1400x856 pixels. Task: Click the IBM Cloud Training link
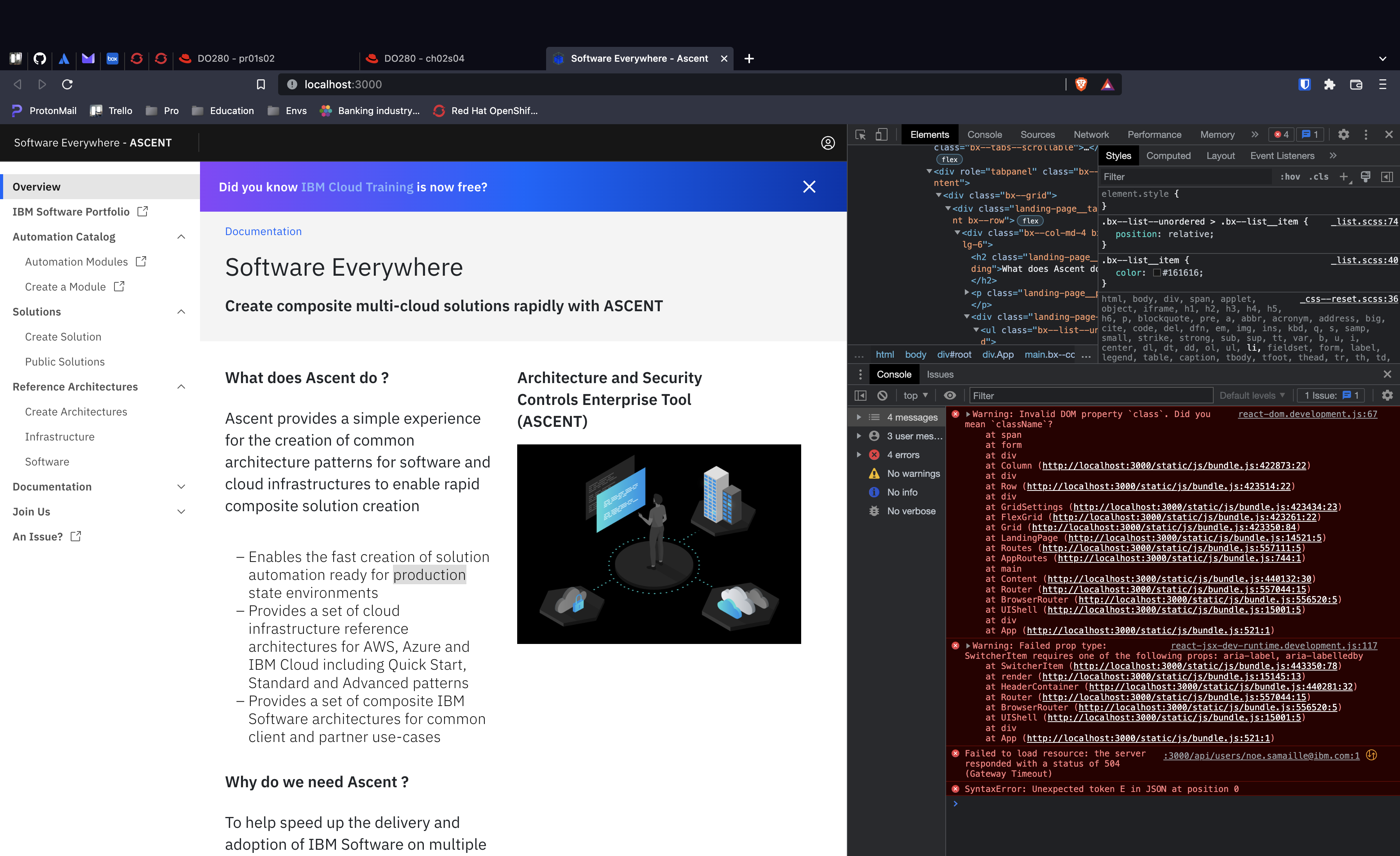357,187
